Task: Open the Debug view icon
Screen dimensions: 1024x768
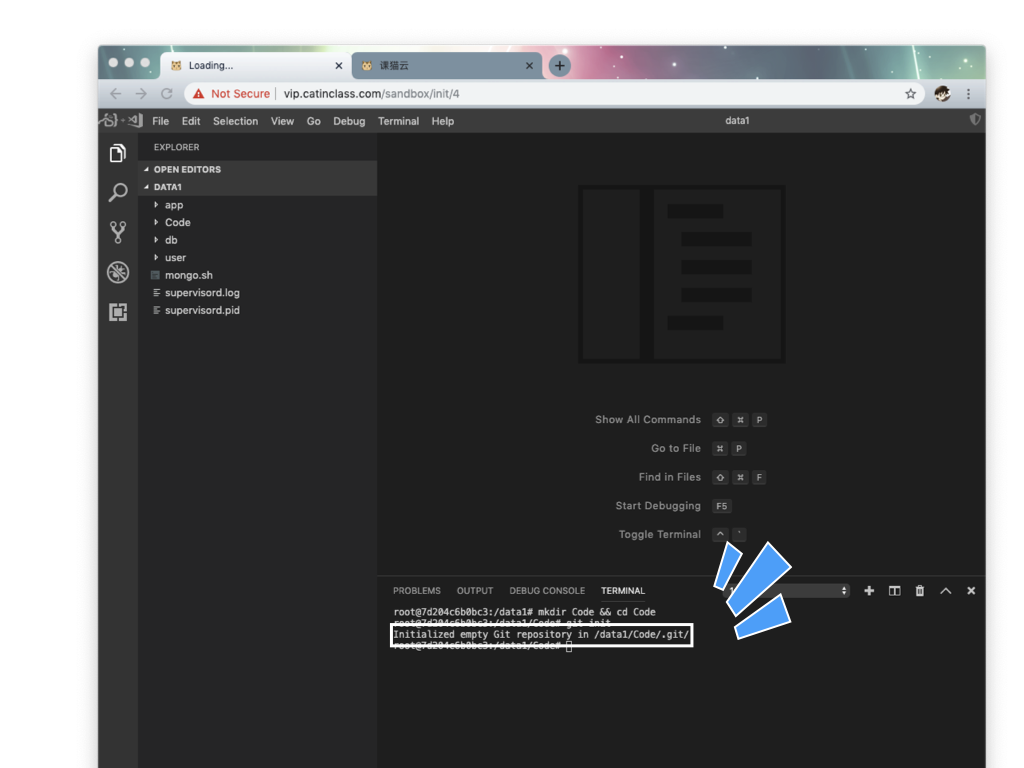Action: [x=118, y=272]
